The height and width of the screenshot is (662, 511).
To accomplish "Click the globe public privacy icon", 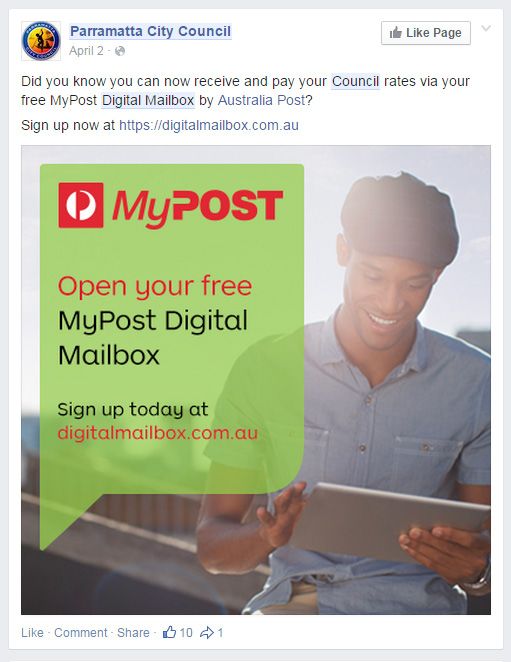I will (x=120, y=51).
